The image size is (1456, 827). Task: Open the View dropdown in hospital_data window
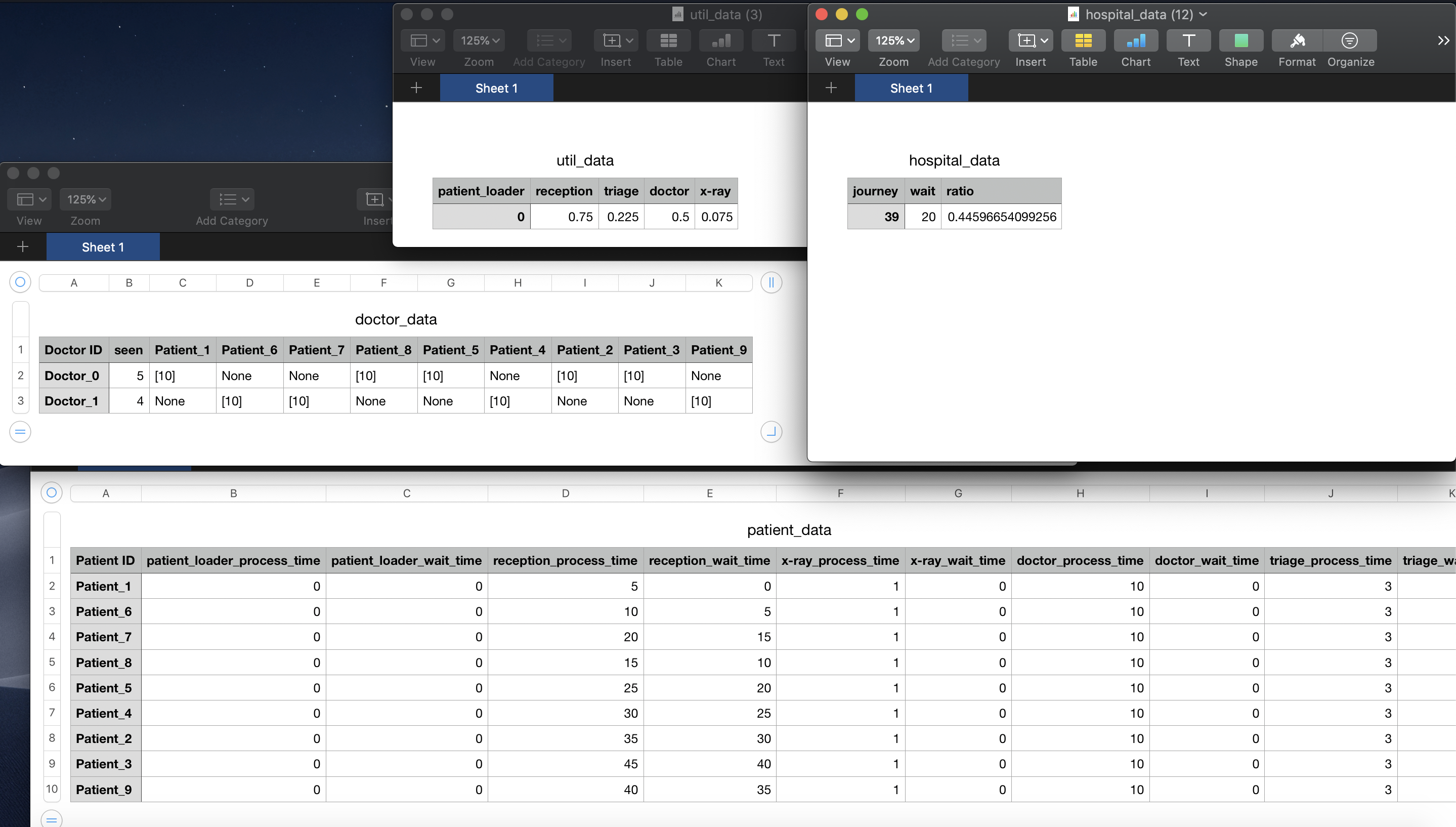[838, 41]
